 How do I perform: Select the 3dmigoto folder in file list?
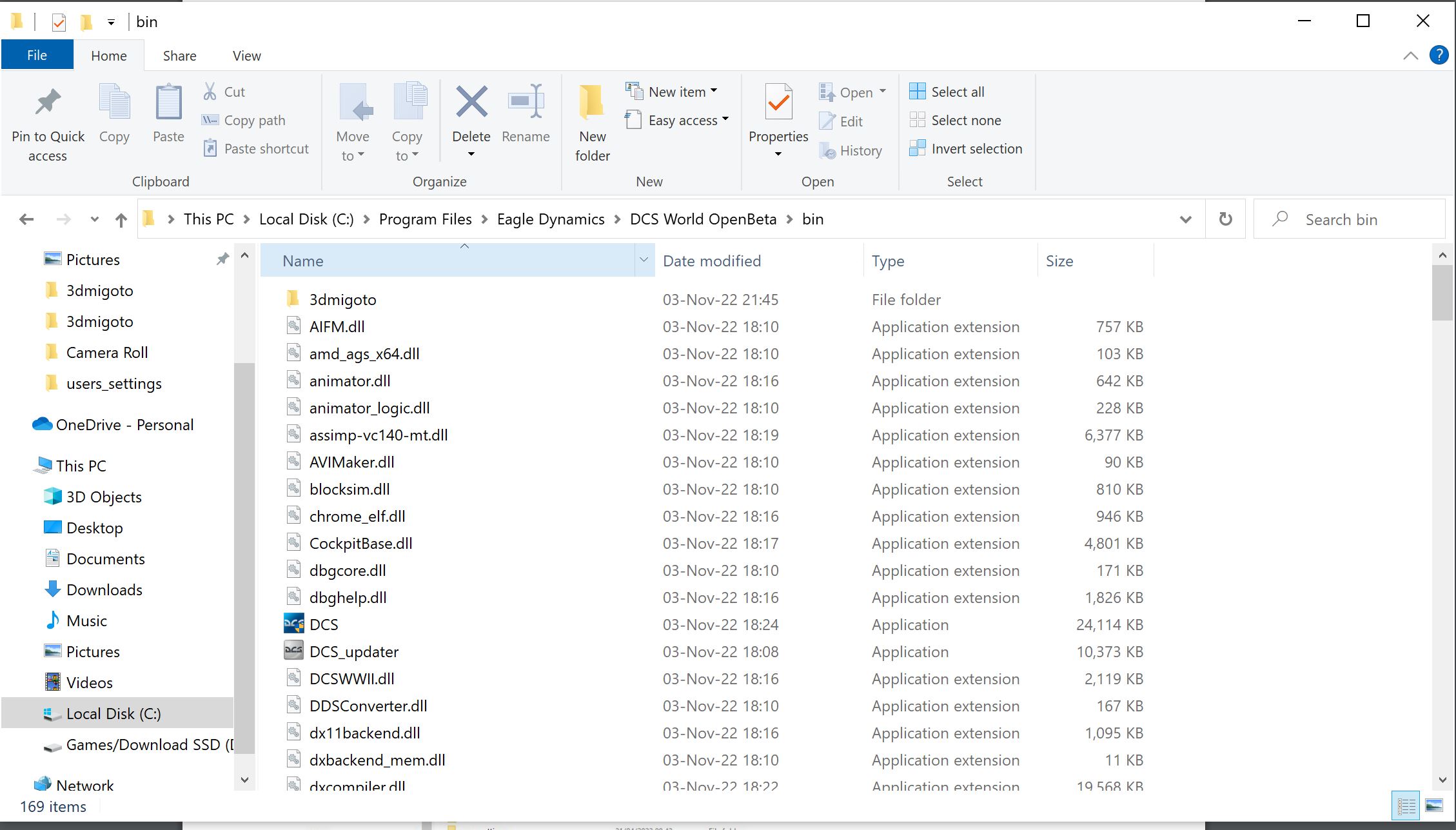coord(342,299)
